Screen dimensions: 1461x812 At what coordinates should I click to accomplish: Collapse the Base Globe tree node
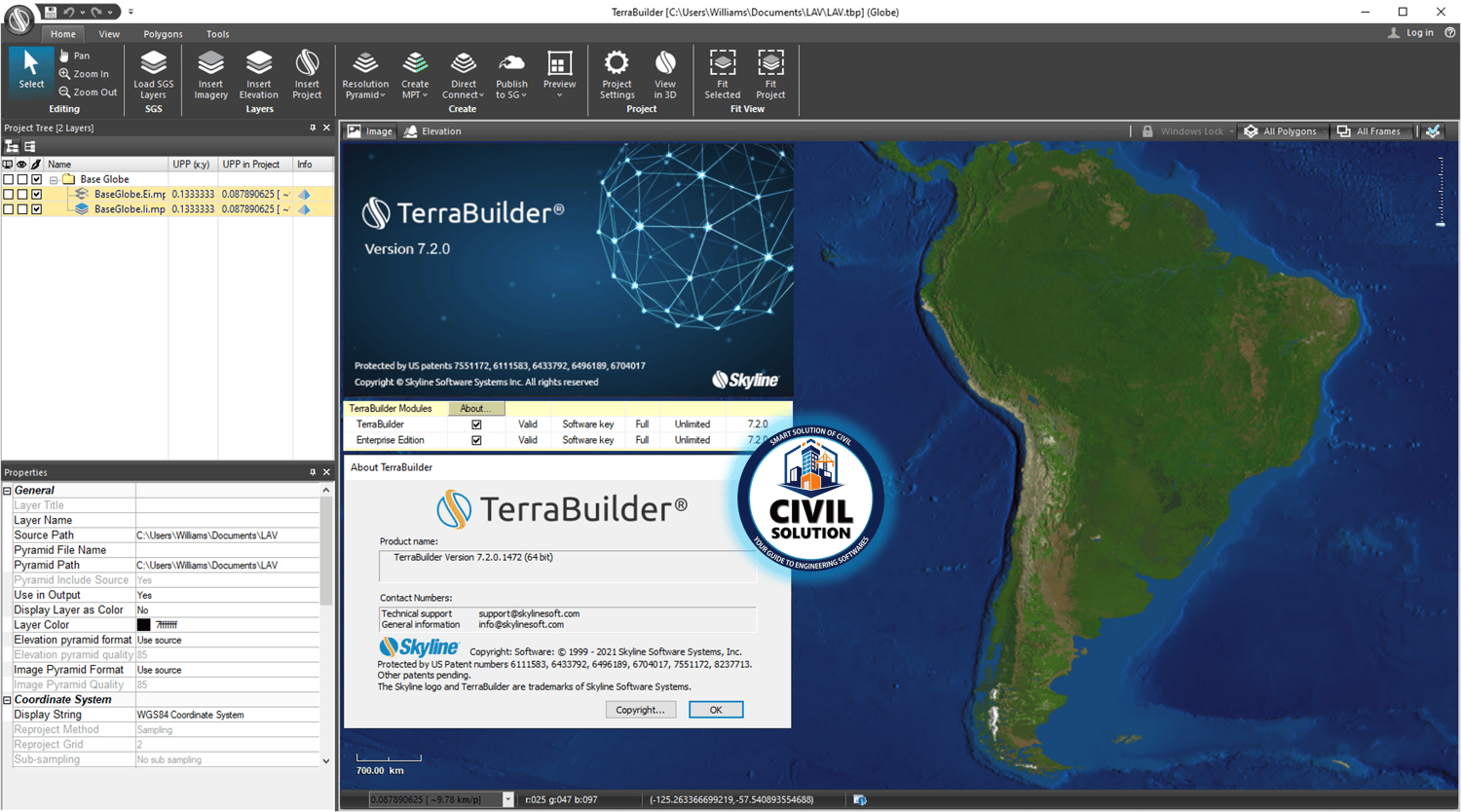coord(54,179)
